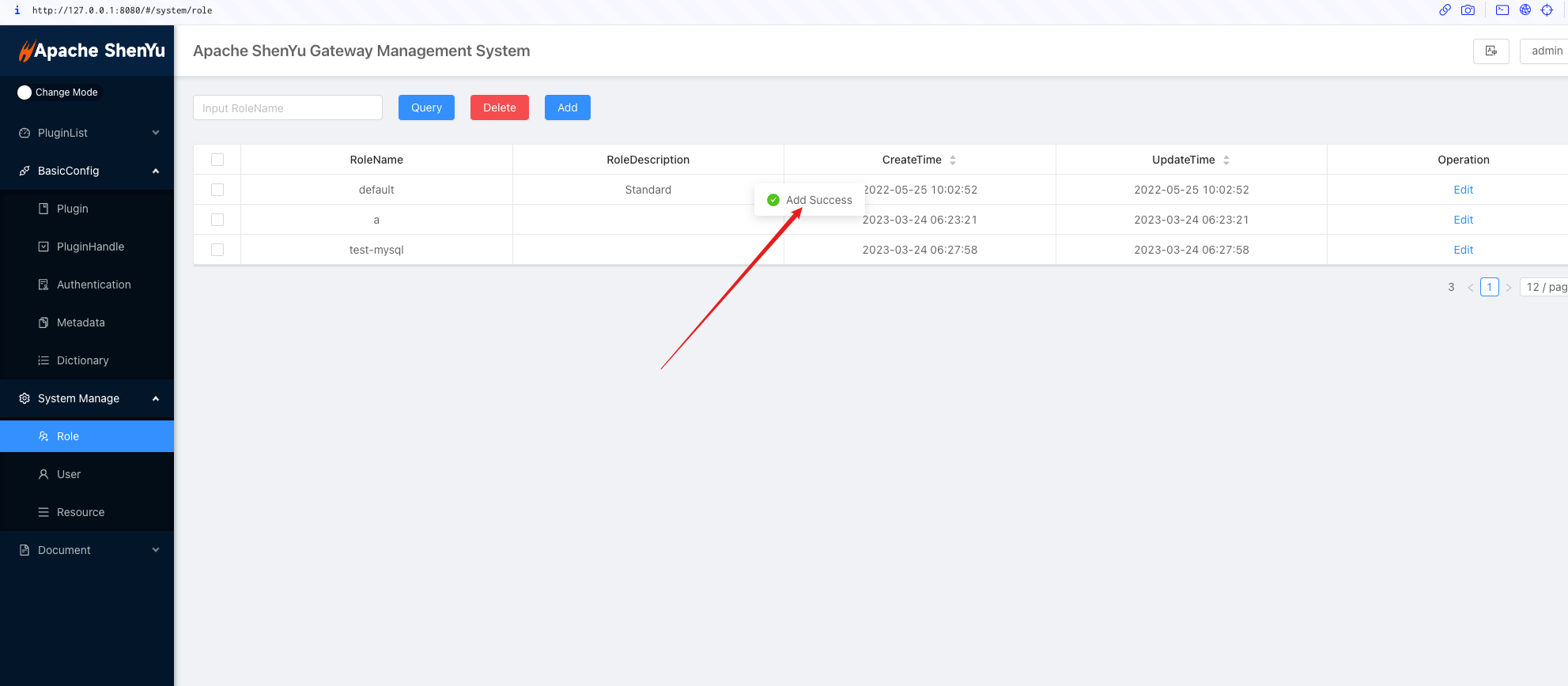
Task: Click the camera screenshot icon in browser bar
Action: (x=1468, y=10)
